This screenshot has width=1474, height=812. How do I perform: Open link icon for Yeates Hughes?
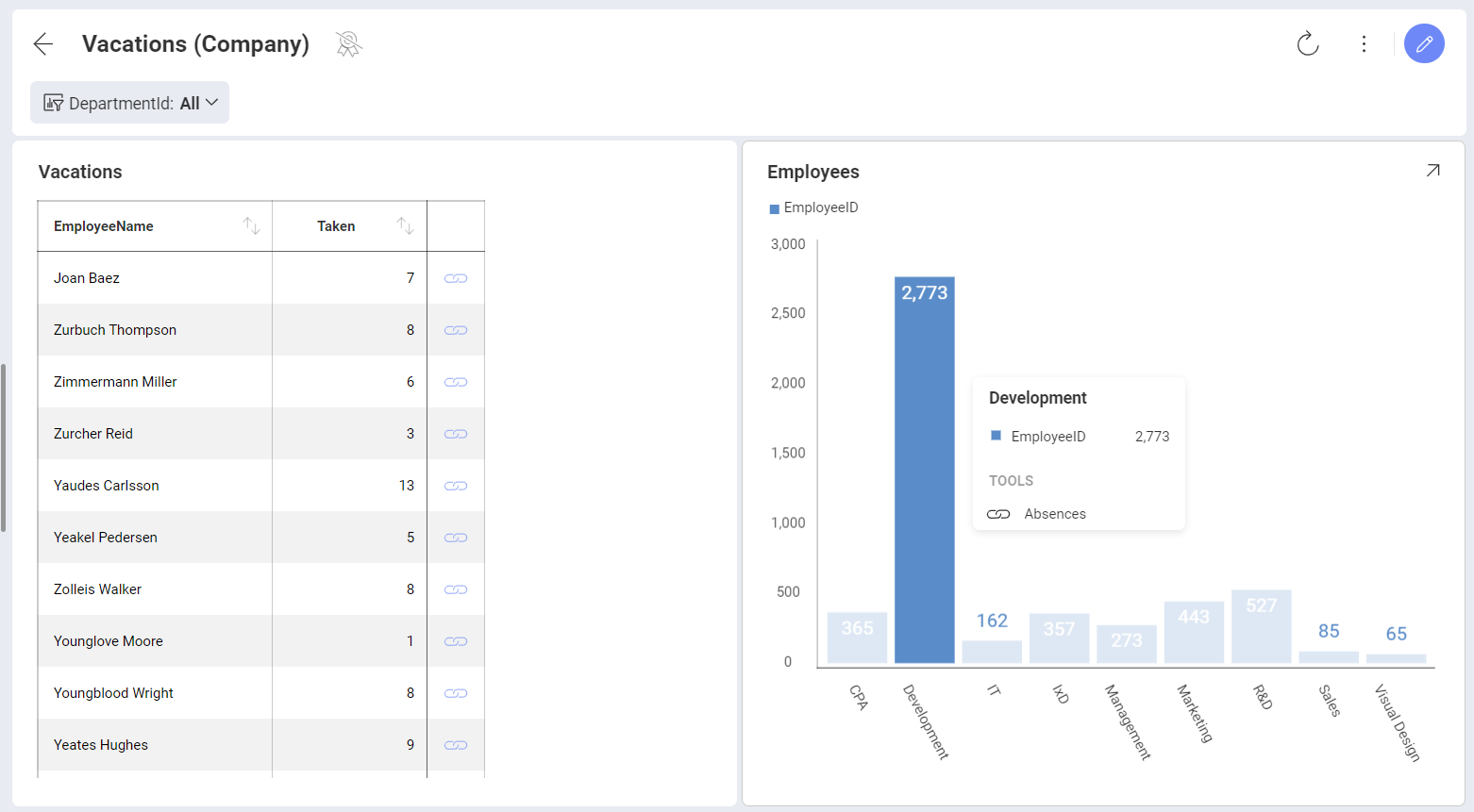456,745
